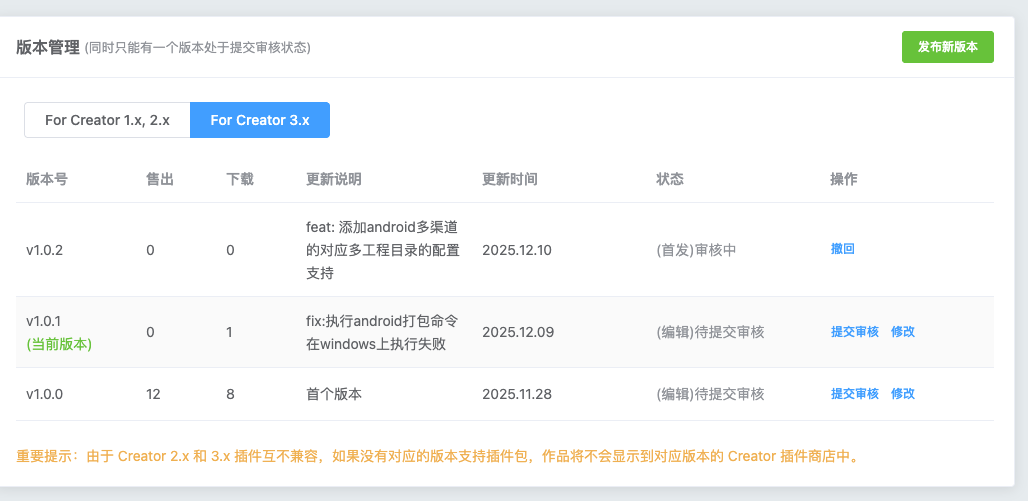Click 提交审核 for version v1.0.1
The width and height of the screenshot is (1028, 501).
coord(854,332)
